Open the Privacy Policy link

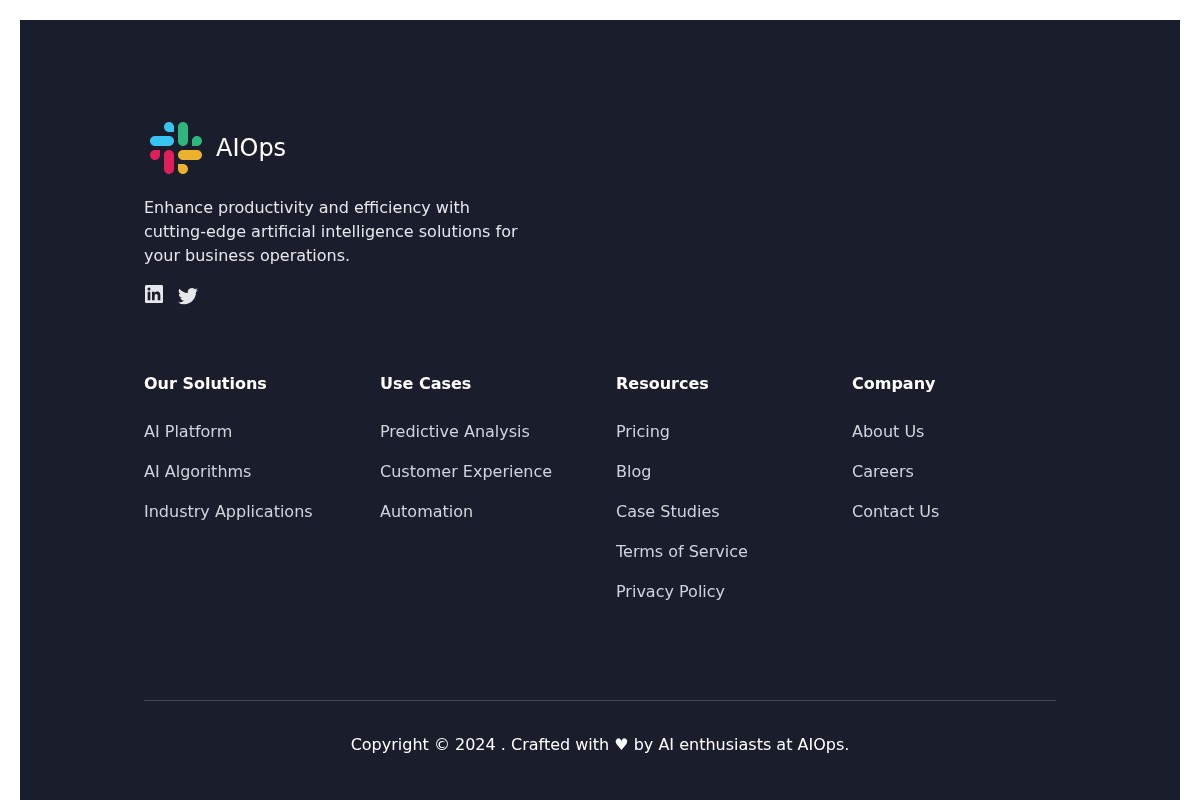tap(670, 591)
